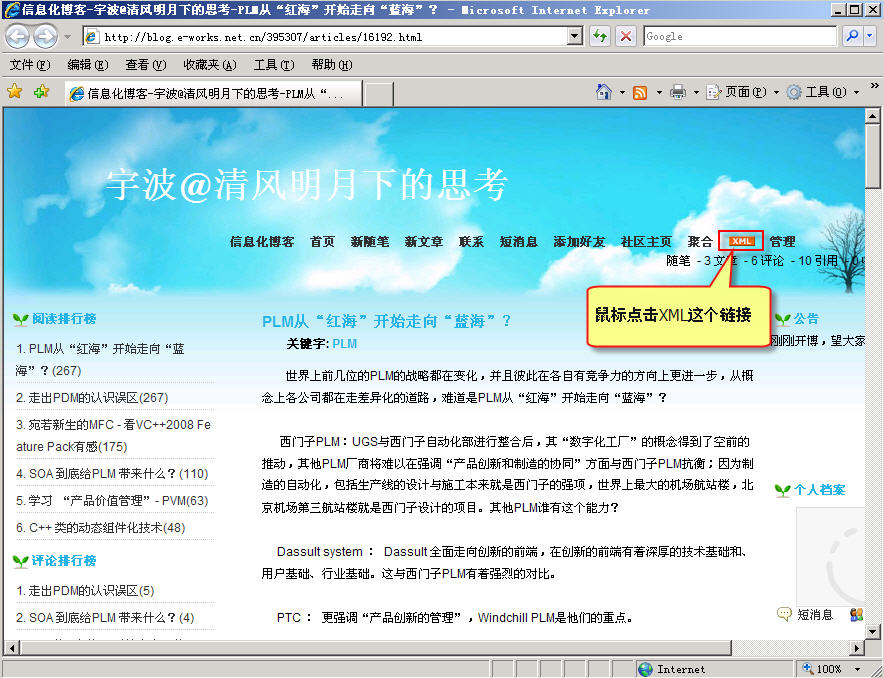Click the Internet zone globe icon in status bar

coord(646,669)
